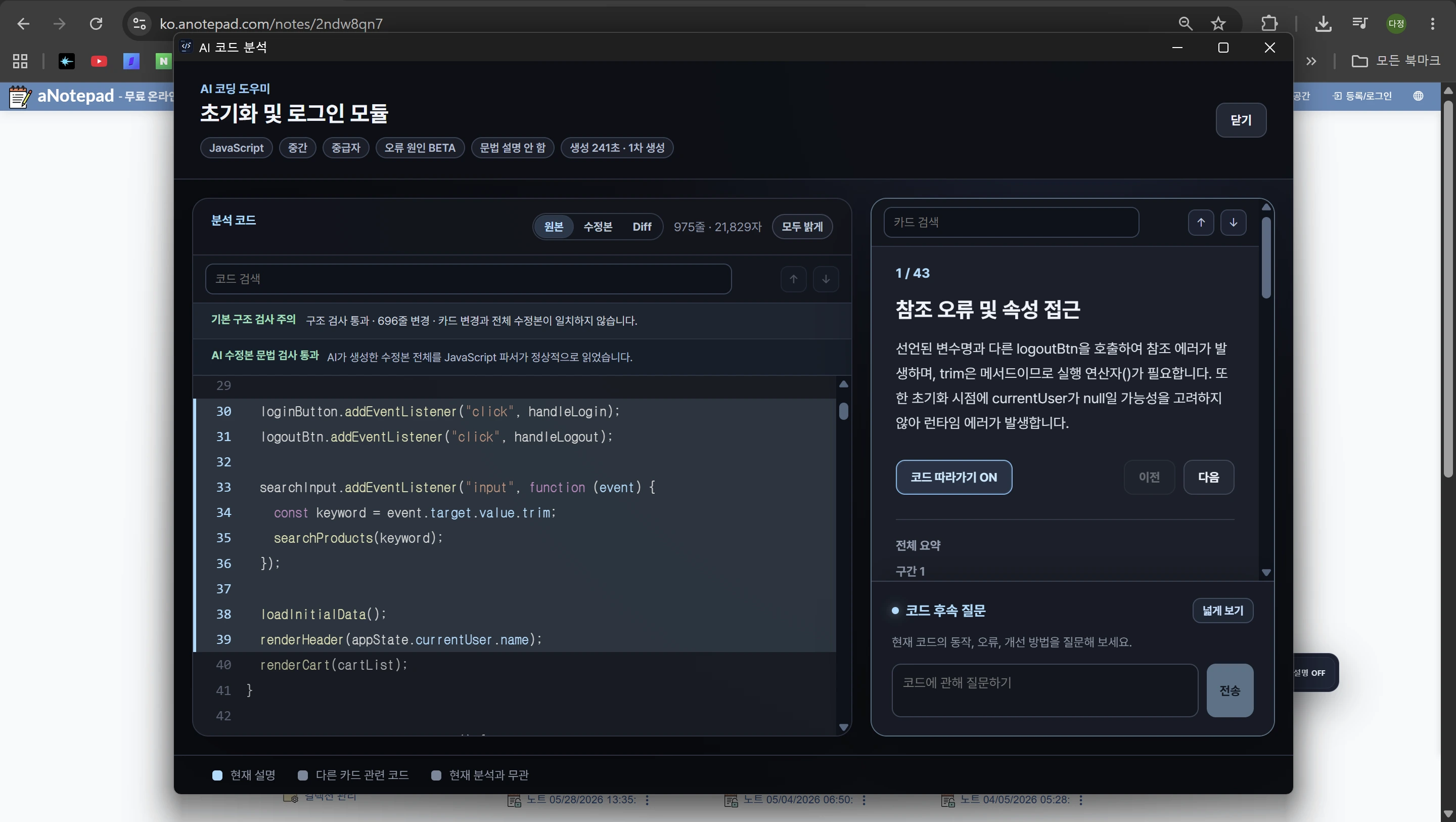Open the zoom magnifier in address bar

click(x=1185, y=24)
